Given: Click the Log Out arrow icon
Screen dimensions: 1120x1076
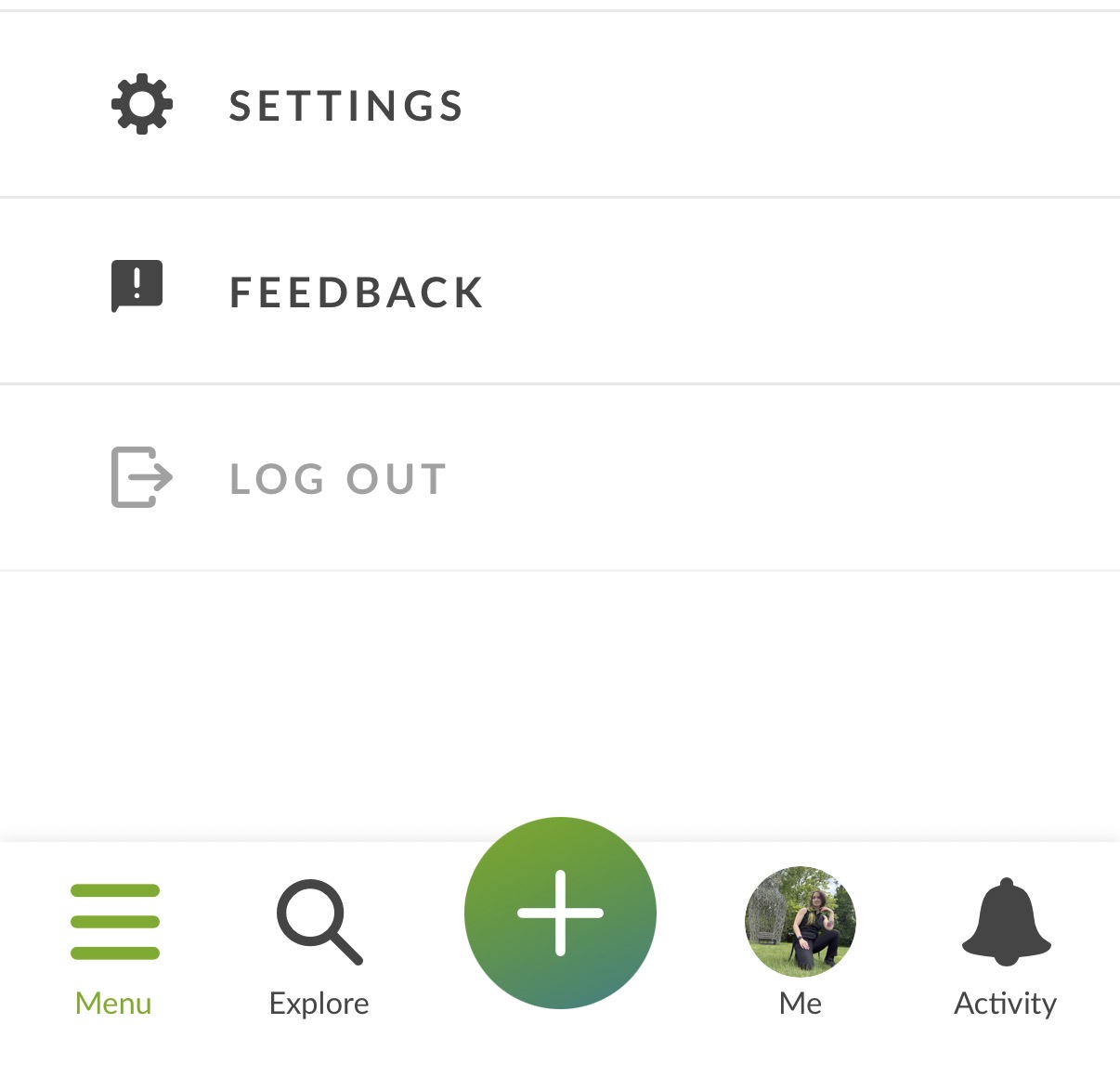Looking at the screenshot, I should [142, 477].
